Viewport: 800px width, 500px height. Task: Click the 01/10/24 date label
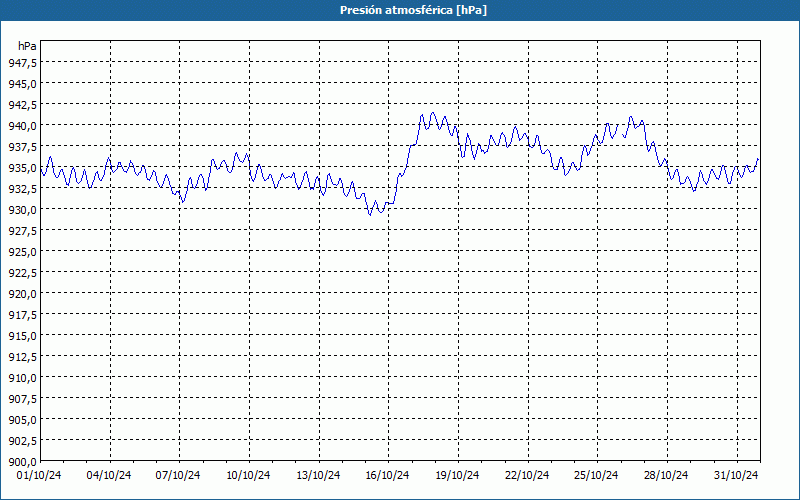pos(39,475)
